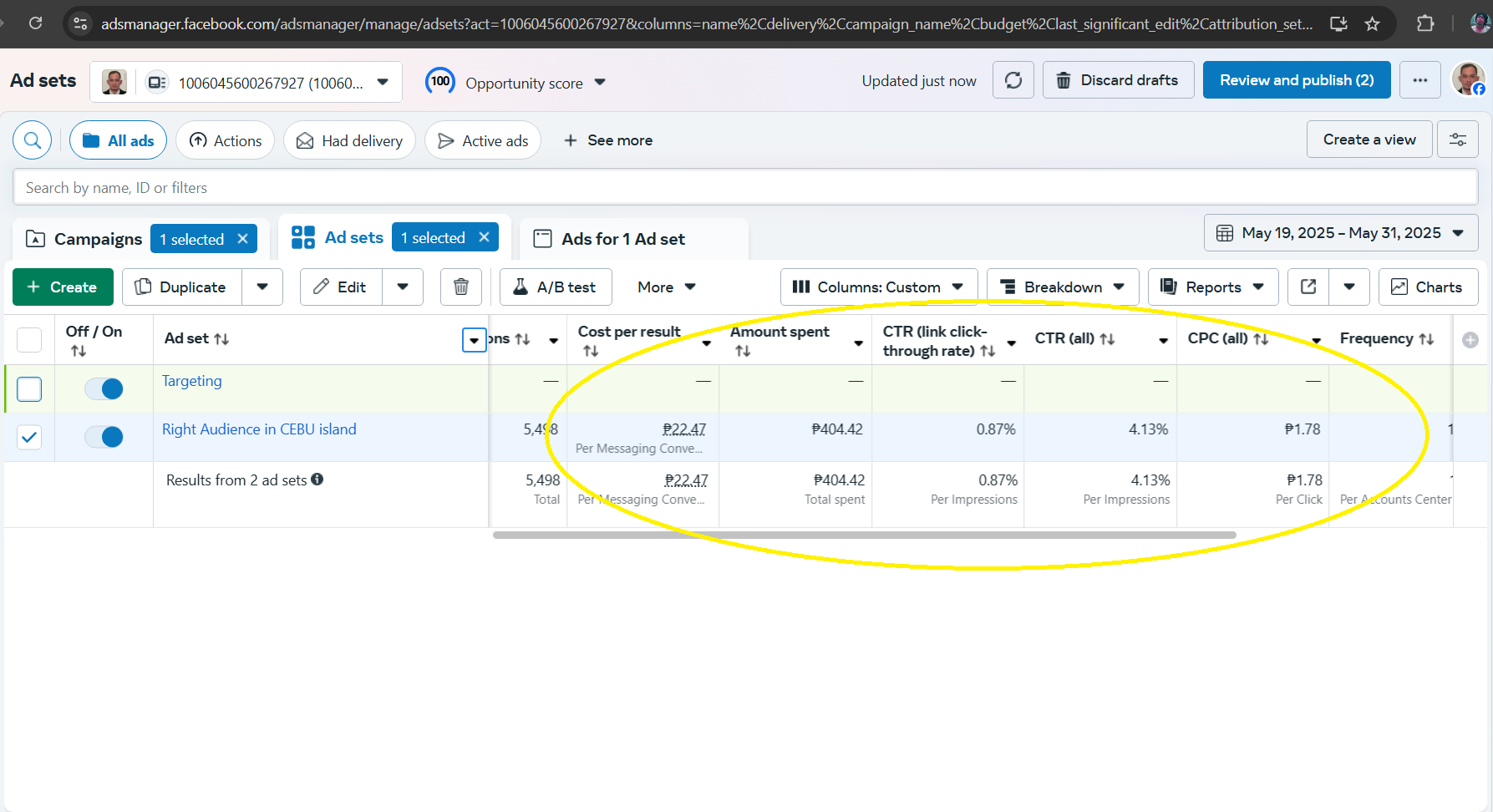This screenshot has height=812, width=1493.
Task: Reload the browser page
Action: [35, 23]
